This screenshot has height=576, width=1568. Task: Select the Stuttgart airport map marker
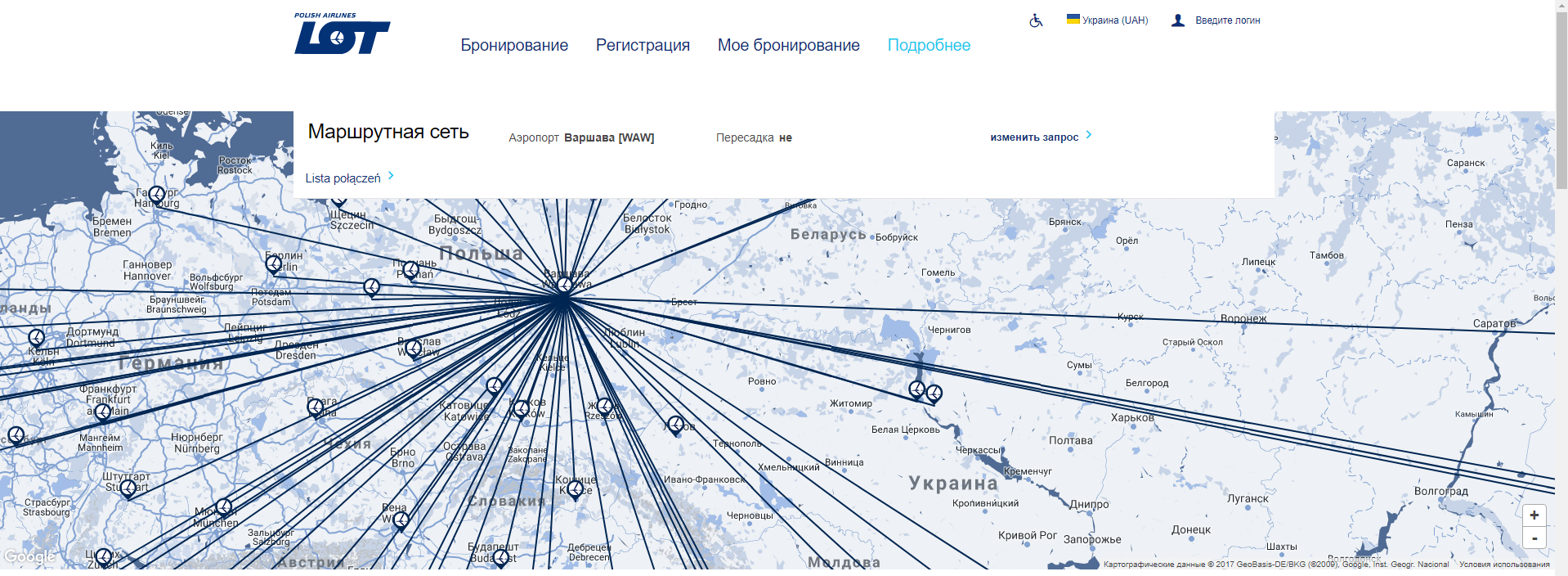[128, 488]
